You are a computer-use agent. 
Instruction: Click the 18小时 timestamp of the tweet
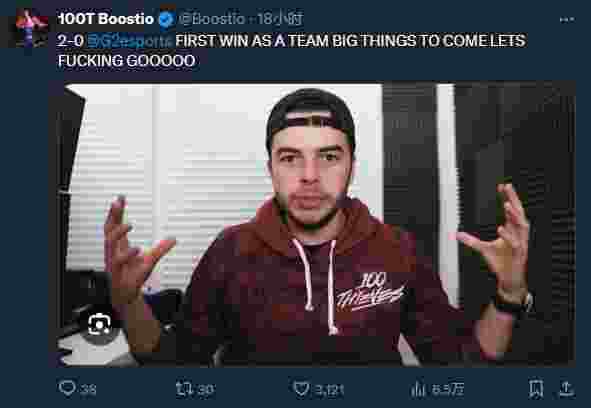(280, 18)
